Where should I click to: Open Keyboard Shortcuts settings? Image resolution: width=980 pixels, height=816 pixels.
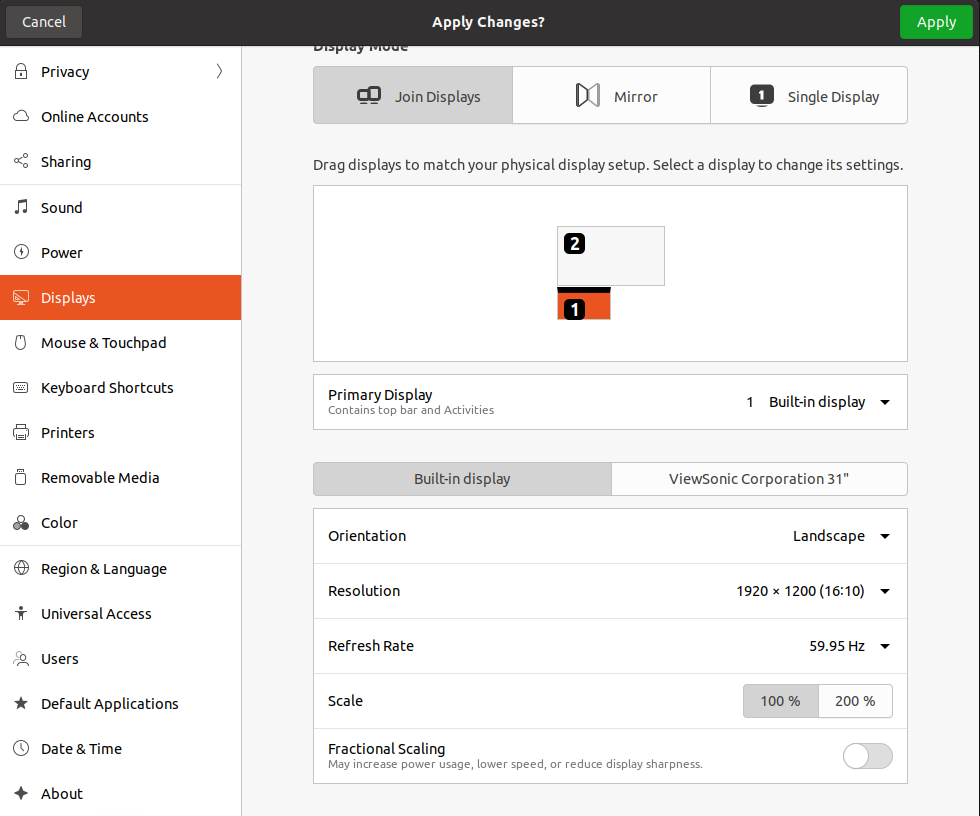click(x=121, y=387)
